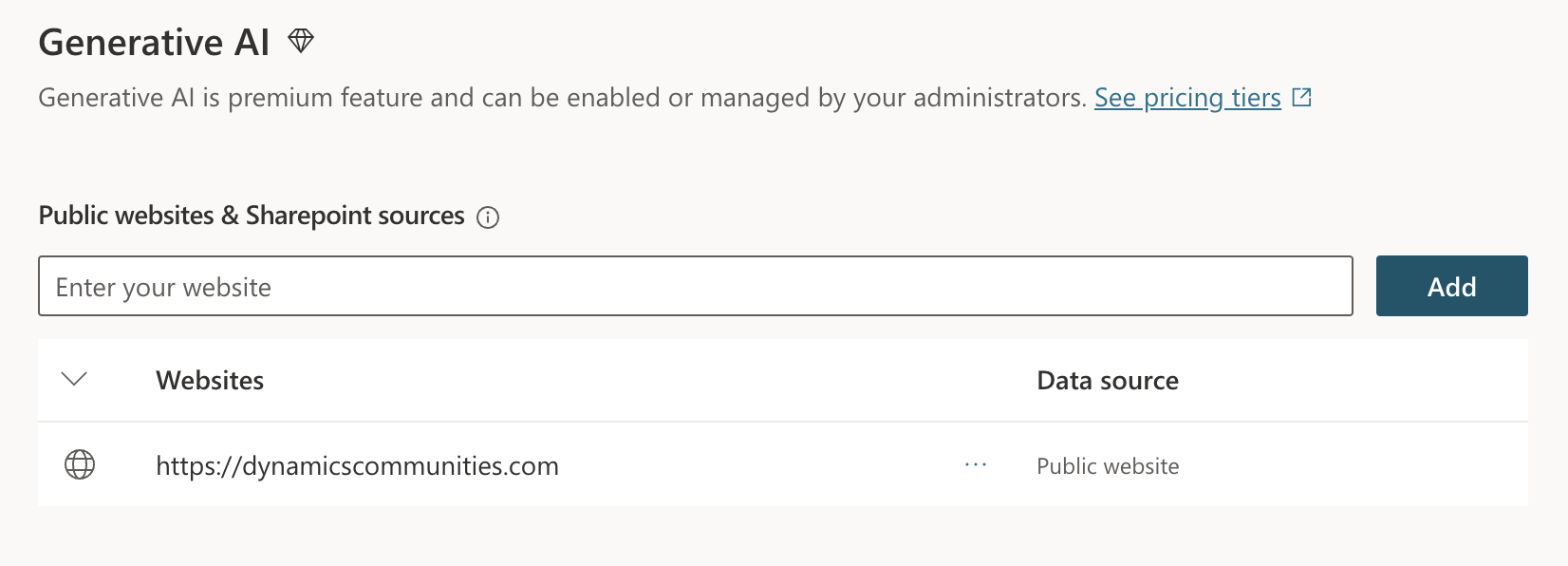Image resolution: width=1568 pixels, height=566 pixels.
Task: Collapse the websites list with the chevron
Action: [x=74, y=379]
